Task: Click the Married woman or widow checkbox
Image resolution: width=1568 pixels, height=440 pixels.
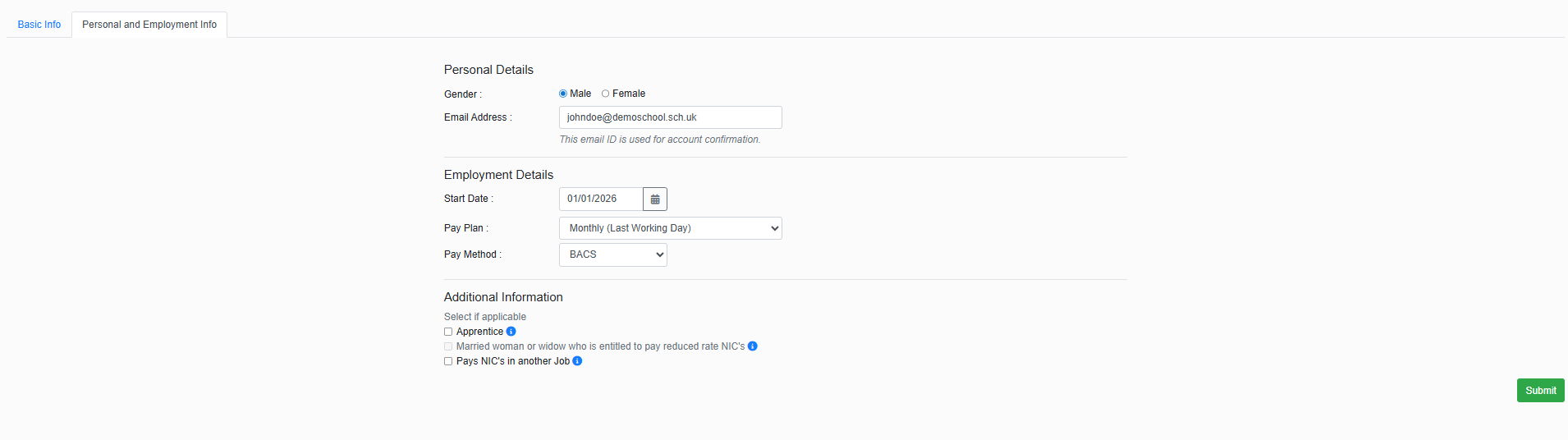Action: 448,346
